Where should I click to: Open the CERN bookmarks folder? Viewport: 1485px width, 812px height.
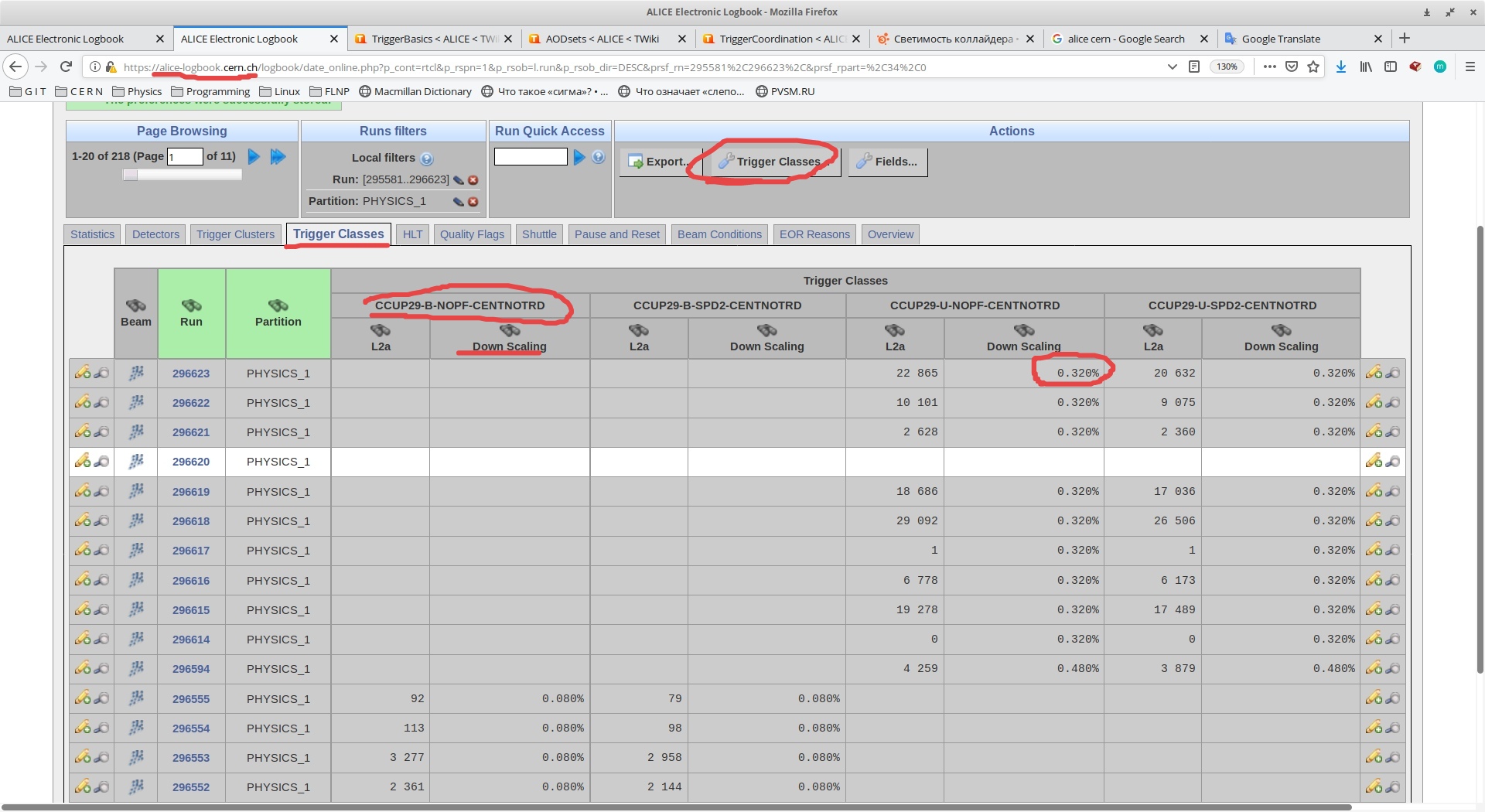pos(79,91)
